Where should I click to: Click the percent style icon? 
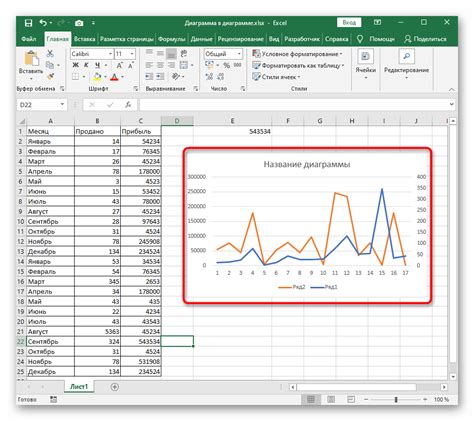(227, 65)
